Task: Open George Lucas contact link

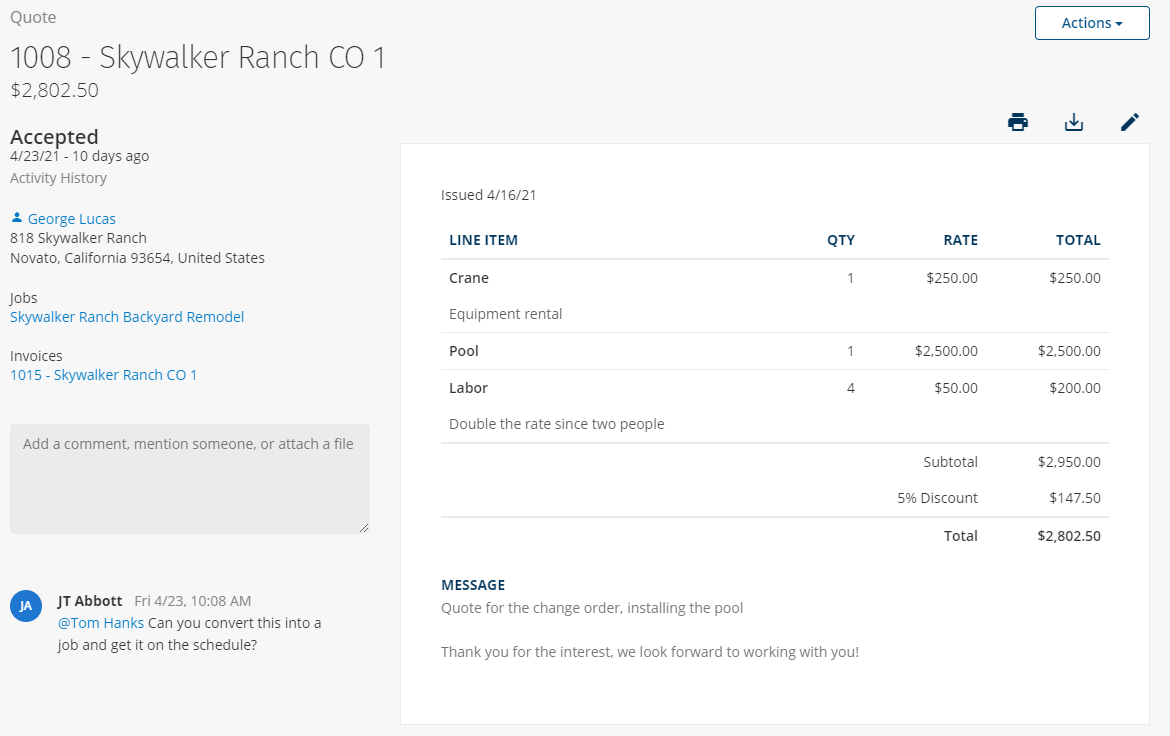Action: point(71,219)
